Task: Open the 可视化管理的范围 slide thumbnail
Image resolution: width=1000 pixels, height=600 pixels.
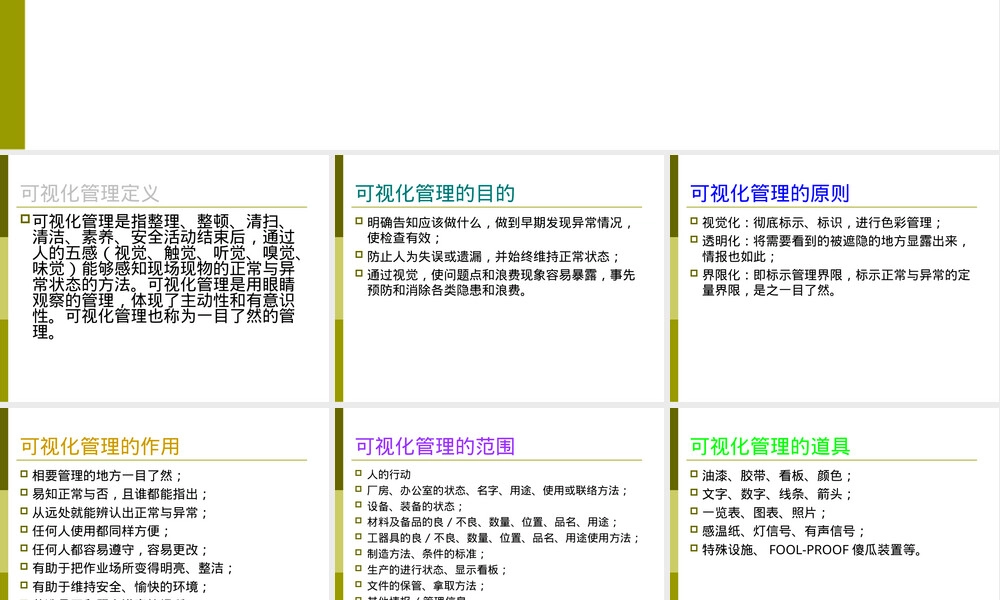Action: coord(499,504)
